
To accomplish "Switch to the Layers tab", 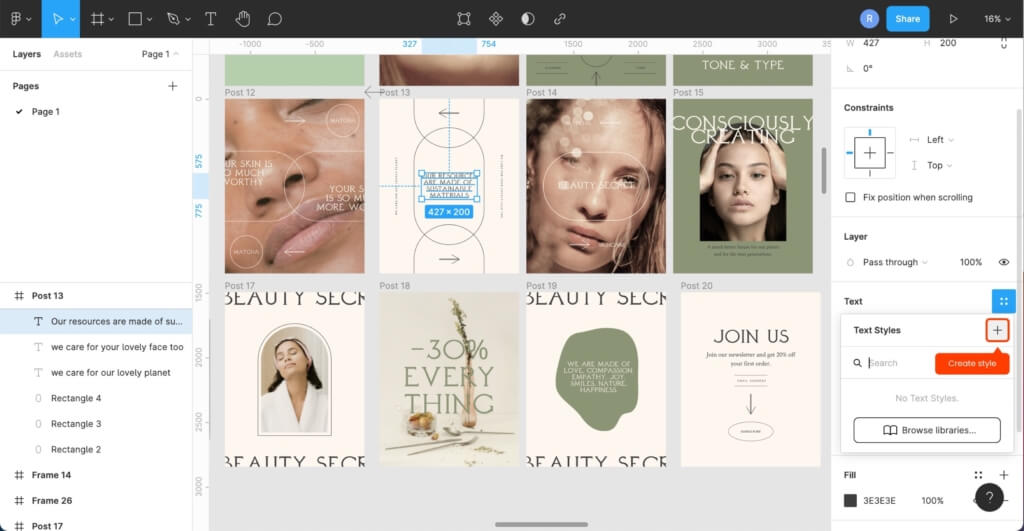I will 27,54.
